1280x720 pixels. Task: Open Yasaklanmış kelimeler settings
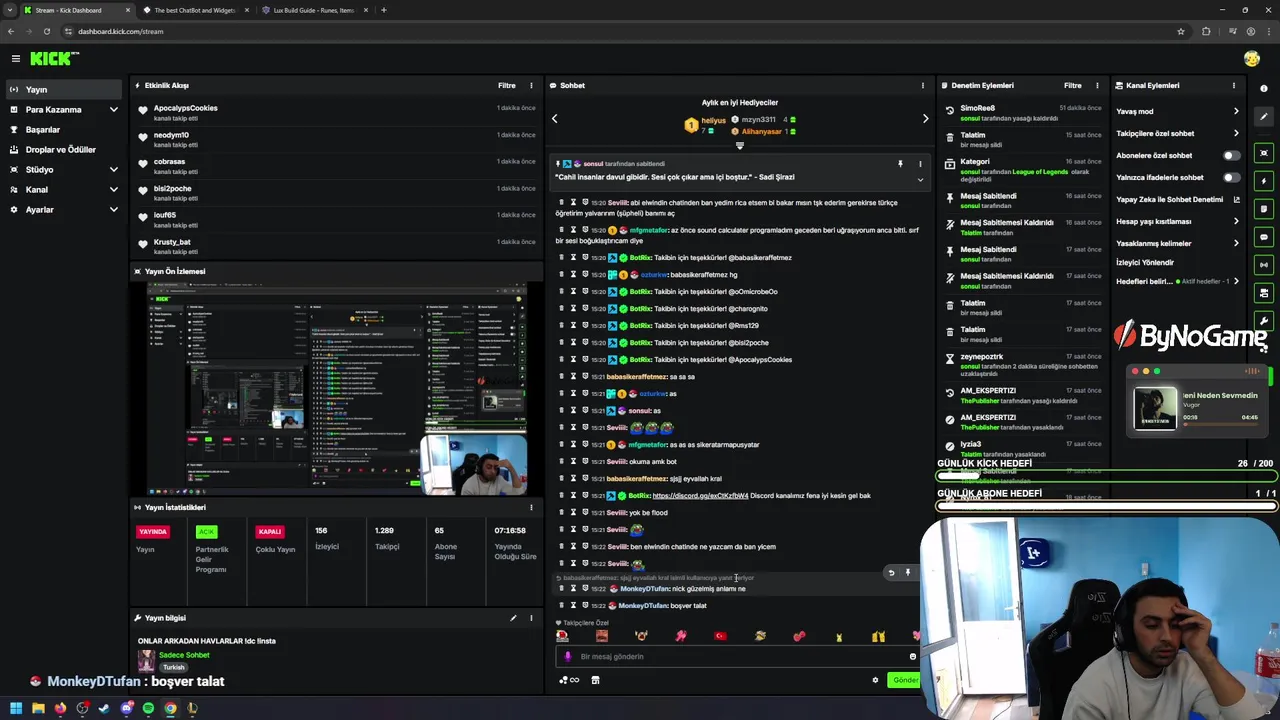(1177, 243)
